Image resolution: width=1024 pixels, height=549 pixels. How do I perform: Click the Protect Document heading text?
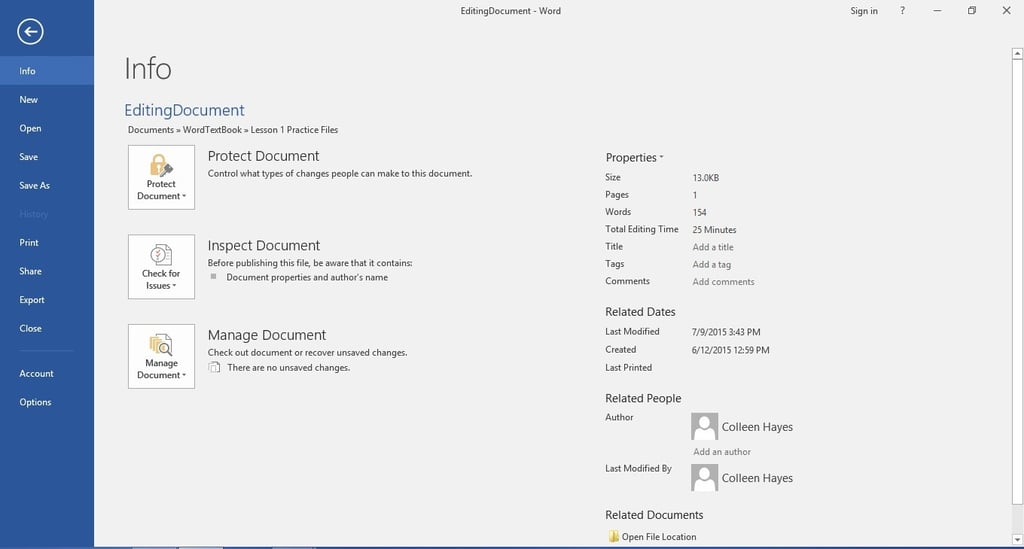pyautogui.click(x=263, y=156)
